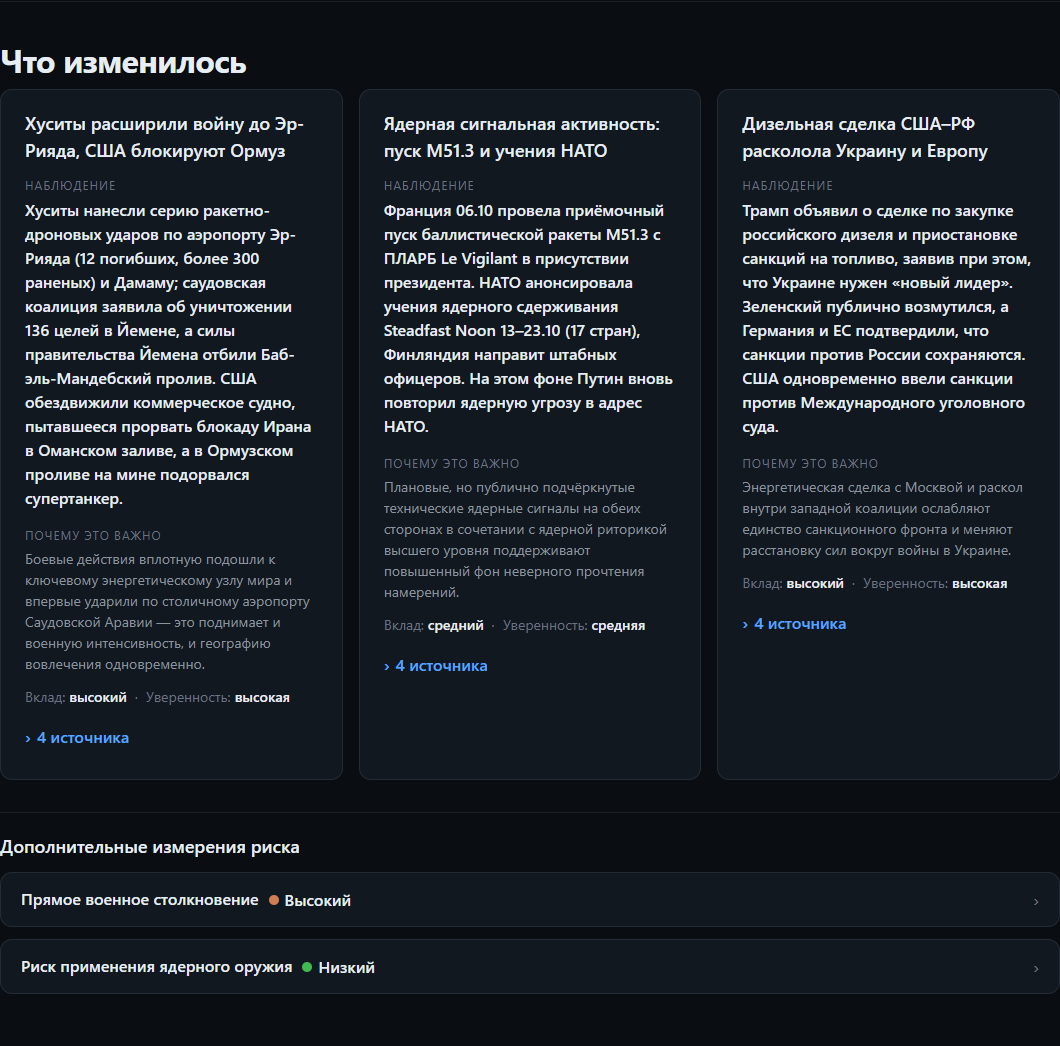
Task: Expand "4 источника" under the Houthi war card
Action: pos(77,738)
